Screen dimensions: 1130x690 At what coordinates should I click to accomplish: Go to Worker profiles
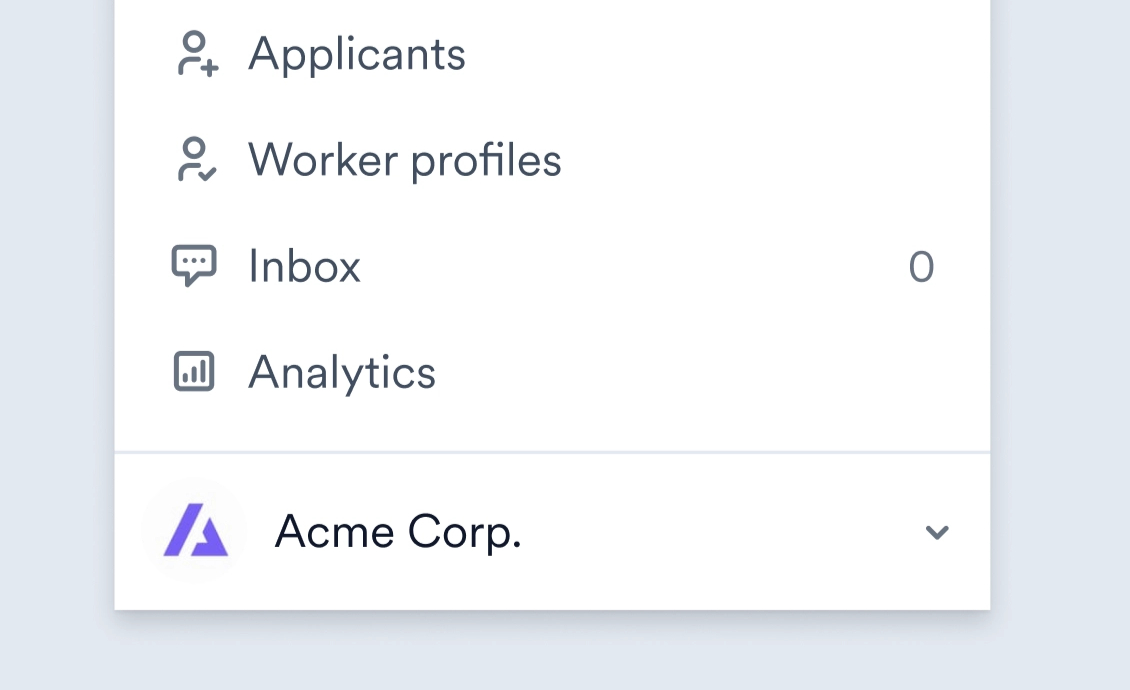tap(405, 160)
